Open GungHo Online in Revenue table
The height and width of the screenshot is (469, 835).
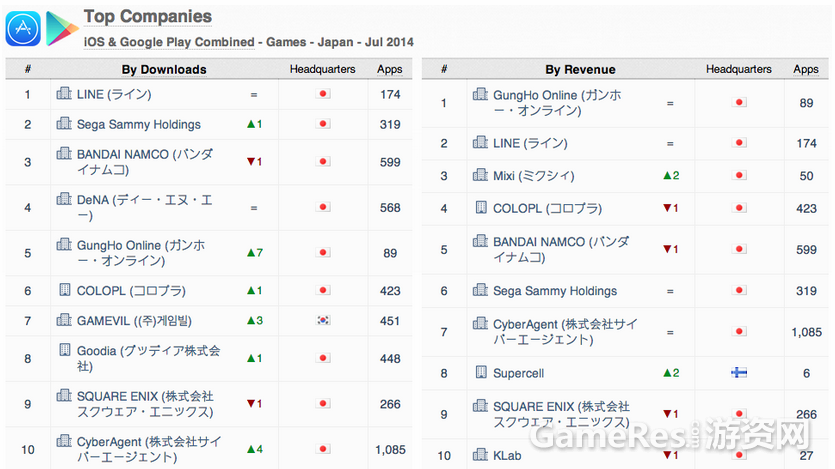tap(557, 103)
